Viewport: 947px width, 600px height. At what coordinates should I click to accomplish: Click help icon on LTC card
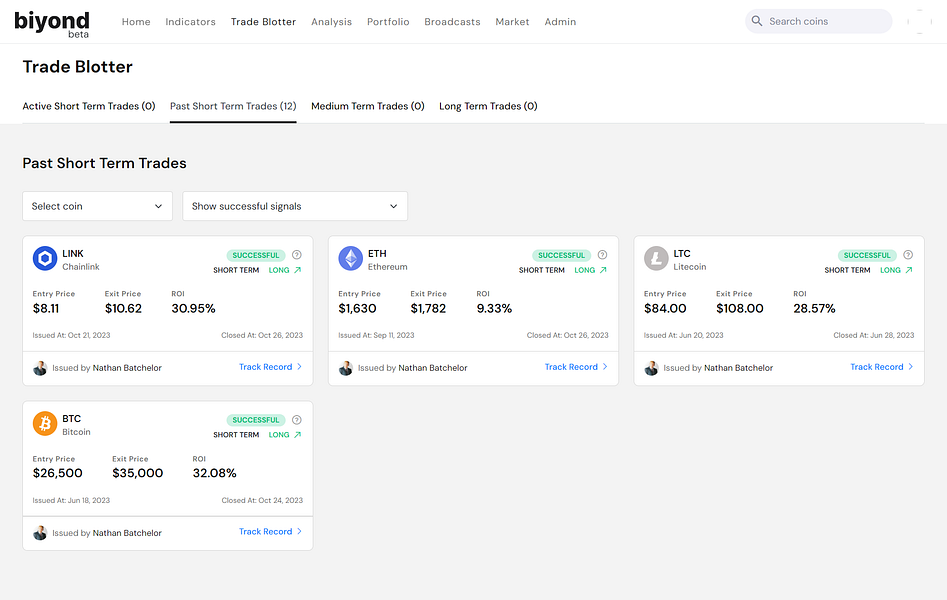[x=908, y=255]
